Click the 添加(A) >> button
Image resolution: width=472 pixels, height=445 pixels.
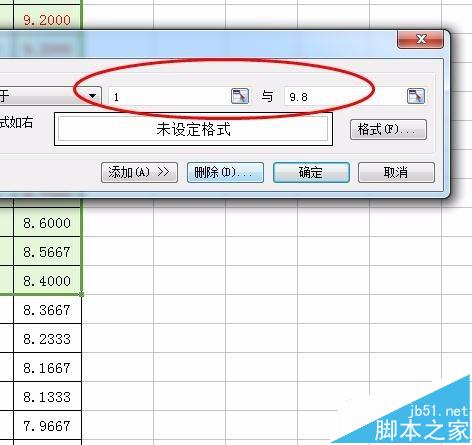pos(139,172)
